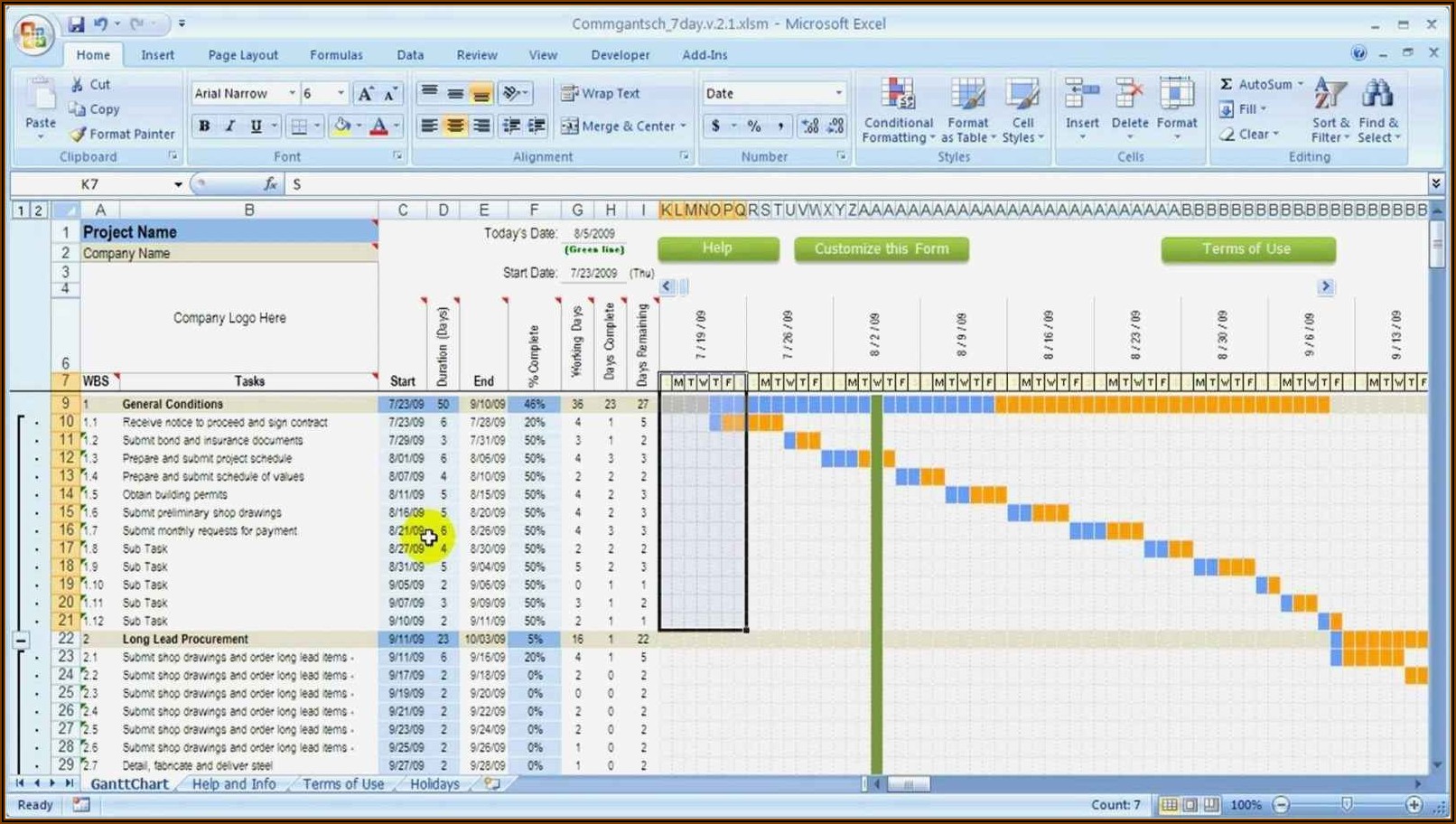This screenshot has width=1456, height=824.
Task: Click the zoom slider in status bar
Action: click(x=1347, y=804)
